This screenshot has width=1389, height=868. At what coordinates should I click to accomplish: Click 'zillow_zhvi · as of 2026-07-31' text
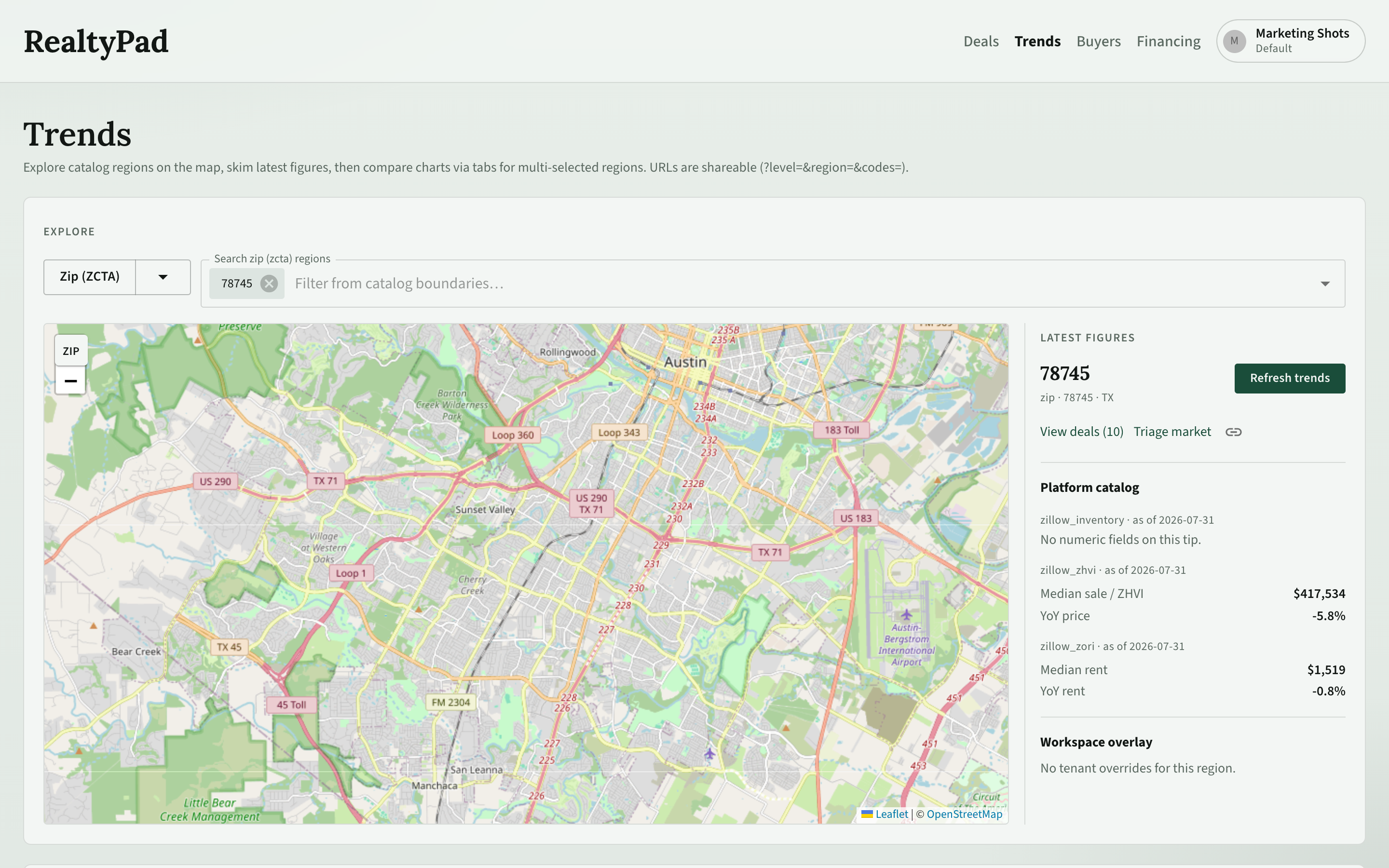[1112, 570]
